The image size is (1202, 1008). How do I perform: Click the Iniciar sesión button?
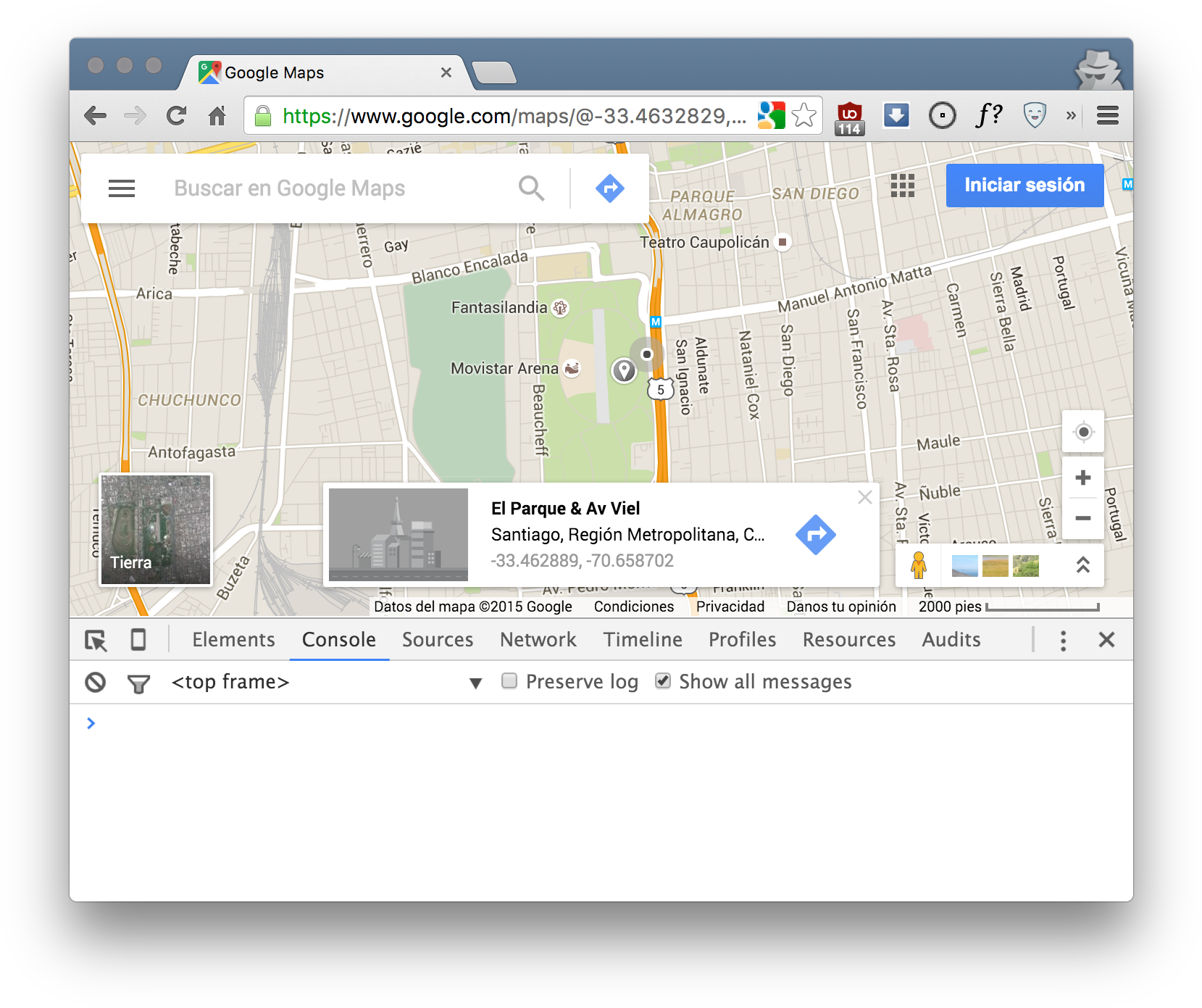tap(1024, 186)
